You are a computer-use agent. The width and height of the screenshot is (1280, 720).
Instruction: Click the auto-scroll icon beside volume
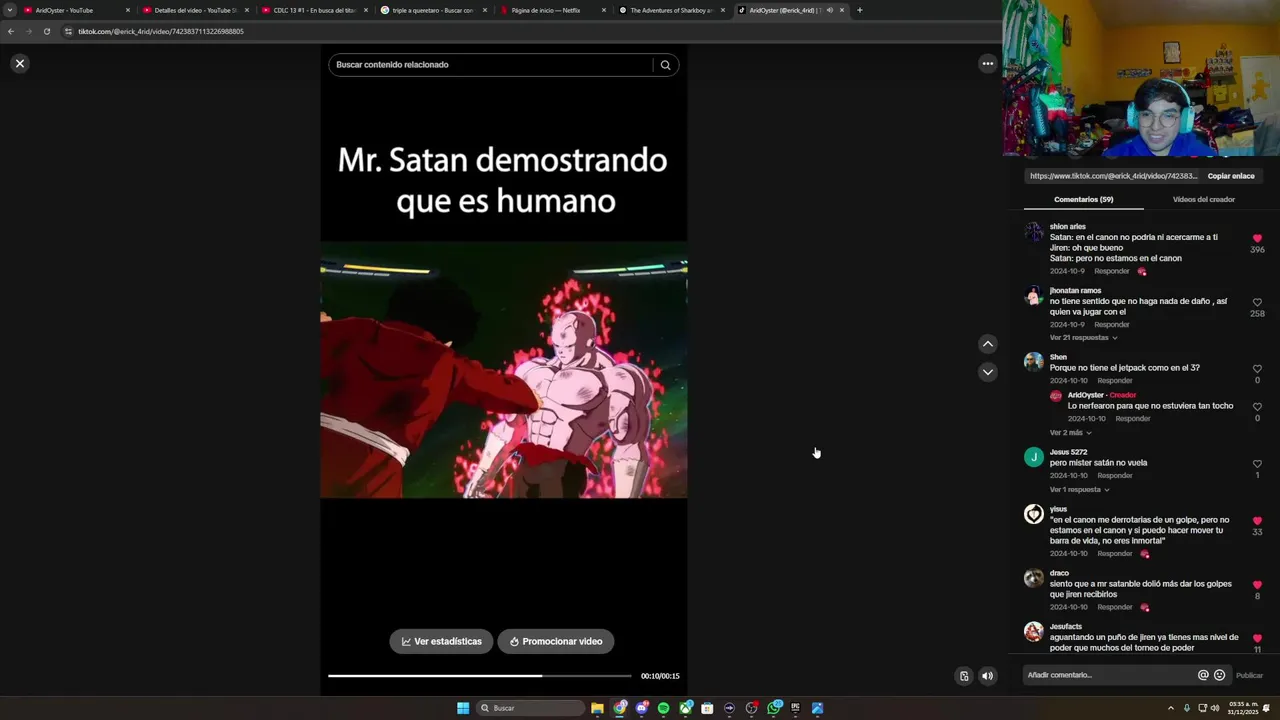[964, 676]
